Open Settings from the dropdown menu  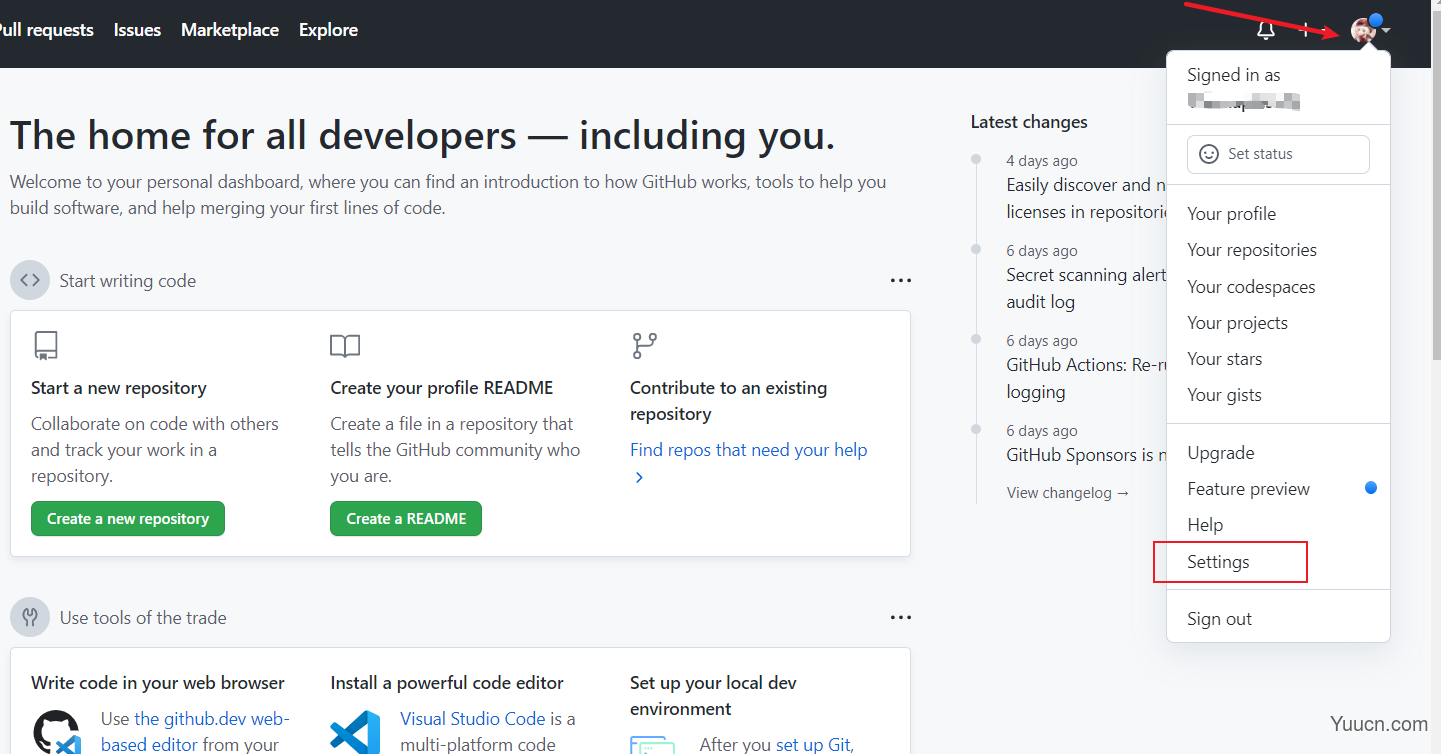[x=1278, y=562]
